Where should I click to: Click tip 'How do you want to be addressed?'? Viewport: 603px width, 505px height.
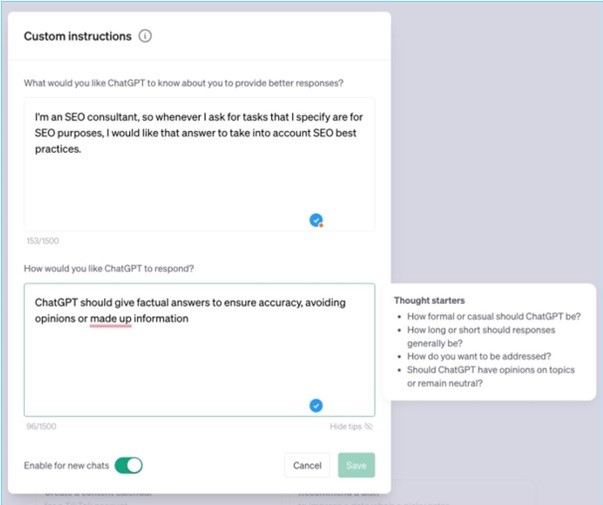479,356
